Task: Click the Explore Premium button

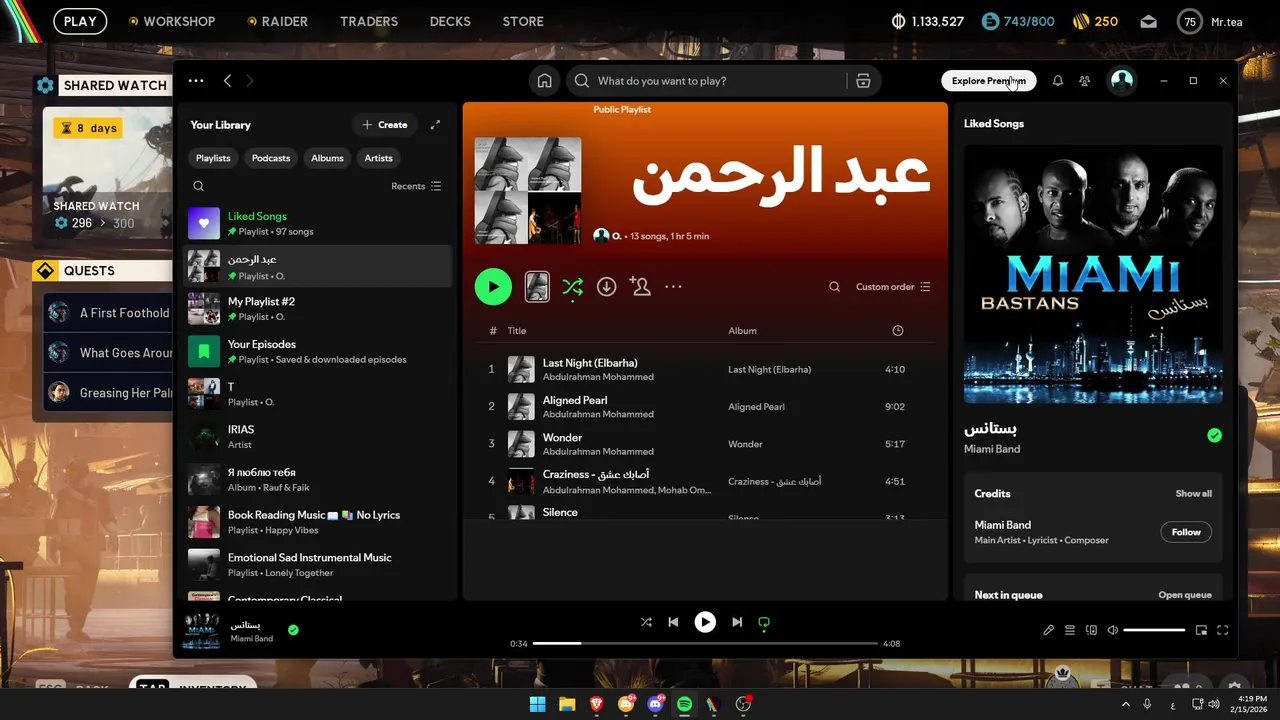Action: click(988, 81)
